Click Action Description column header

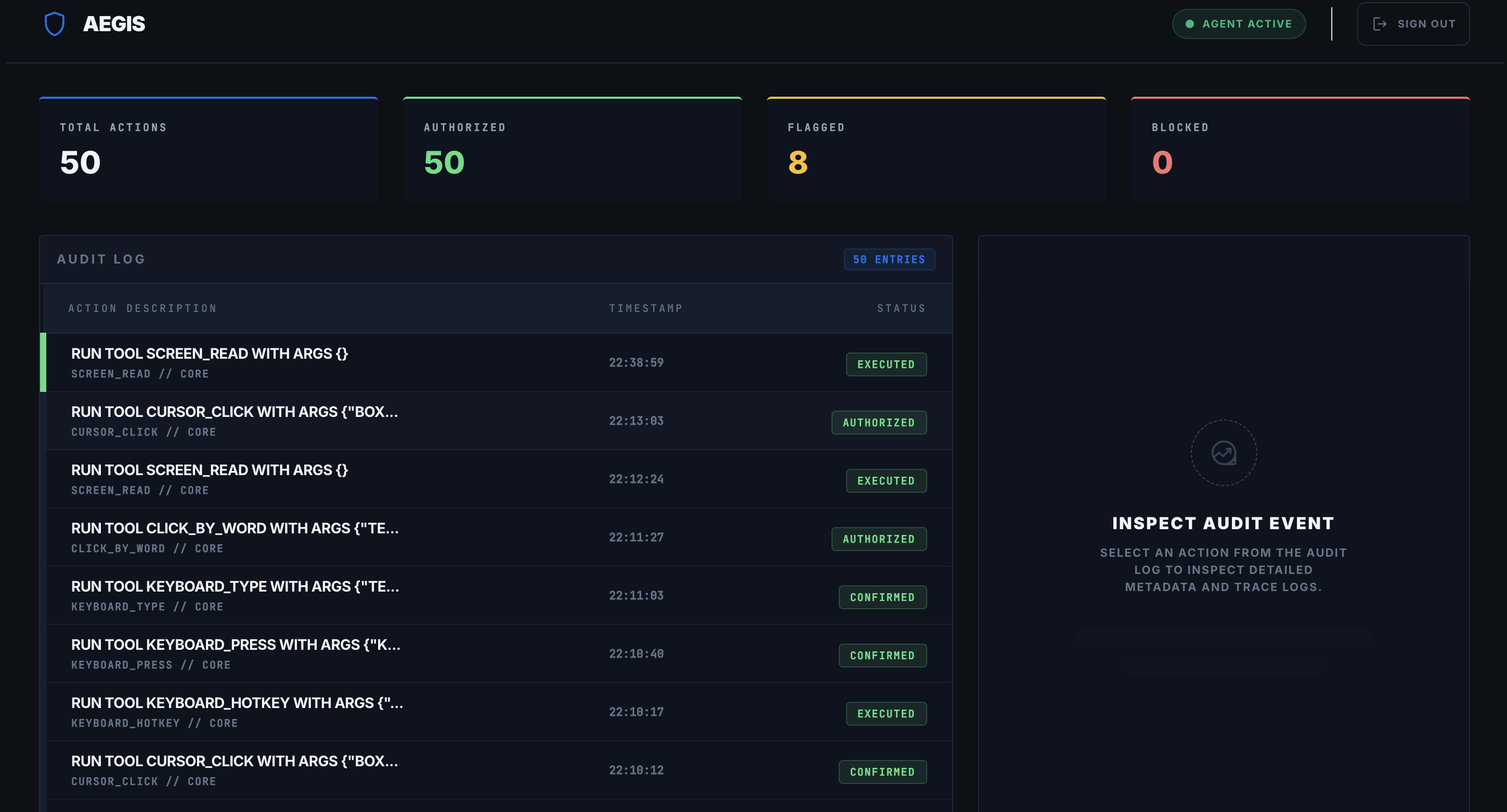point(142,308)
